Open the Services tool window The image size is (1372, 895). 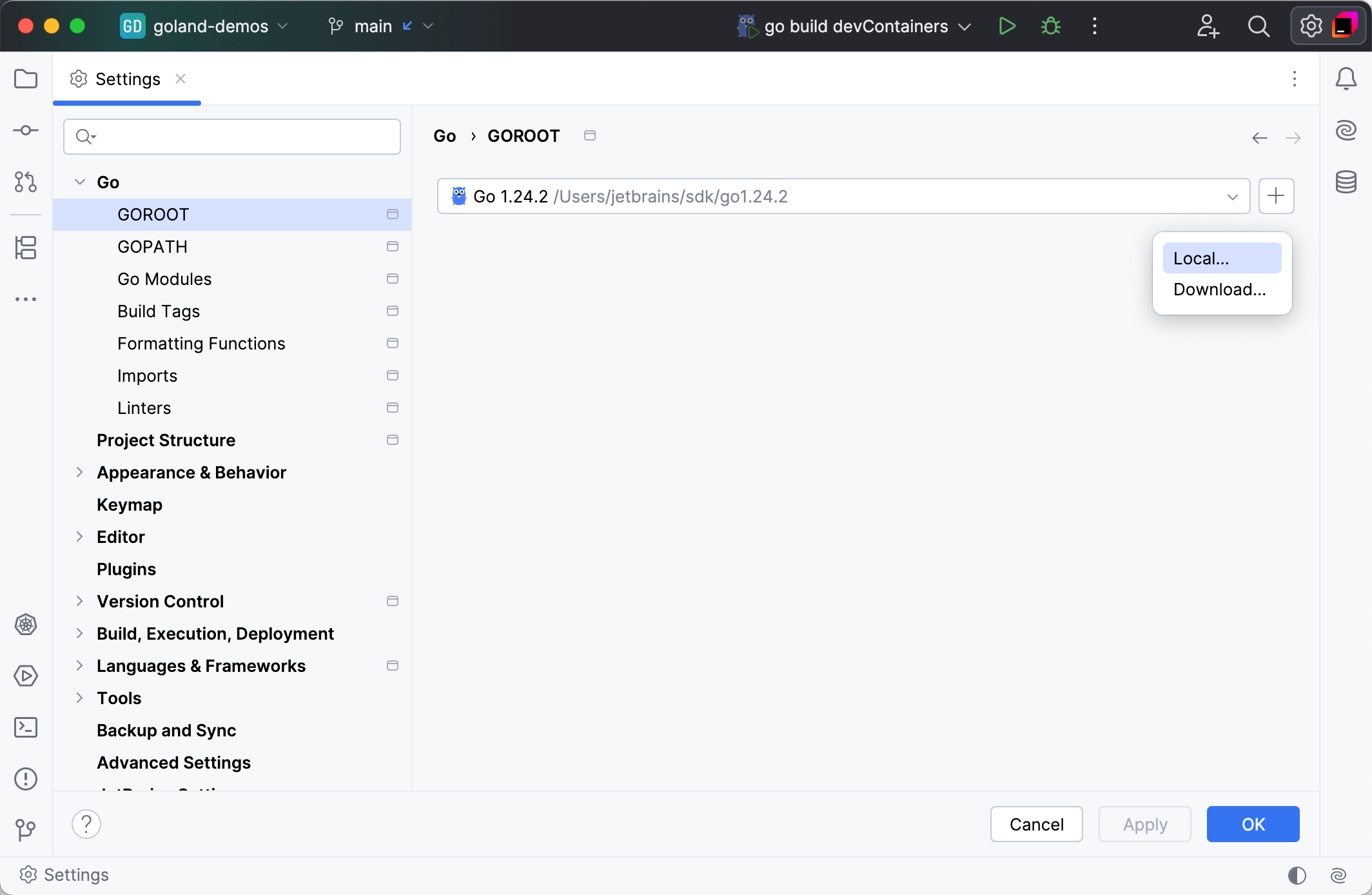[x=26, y=676]
